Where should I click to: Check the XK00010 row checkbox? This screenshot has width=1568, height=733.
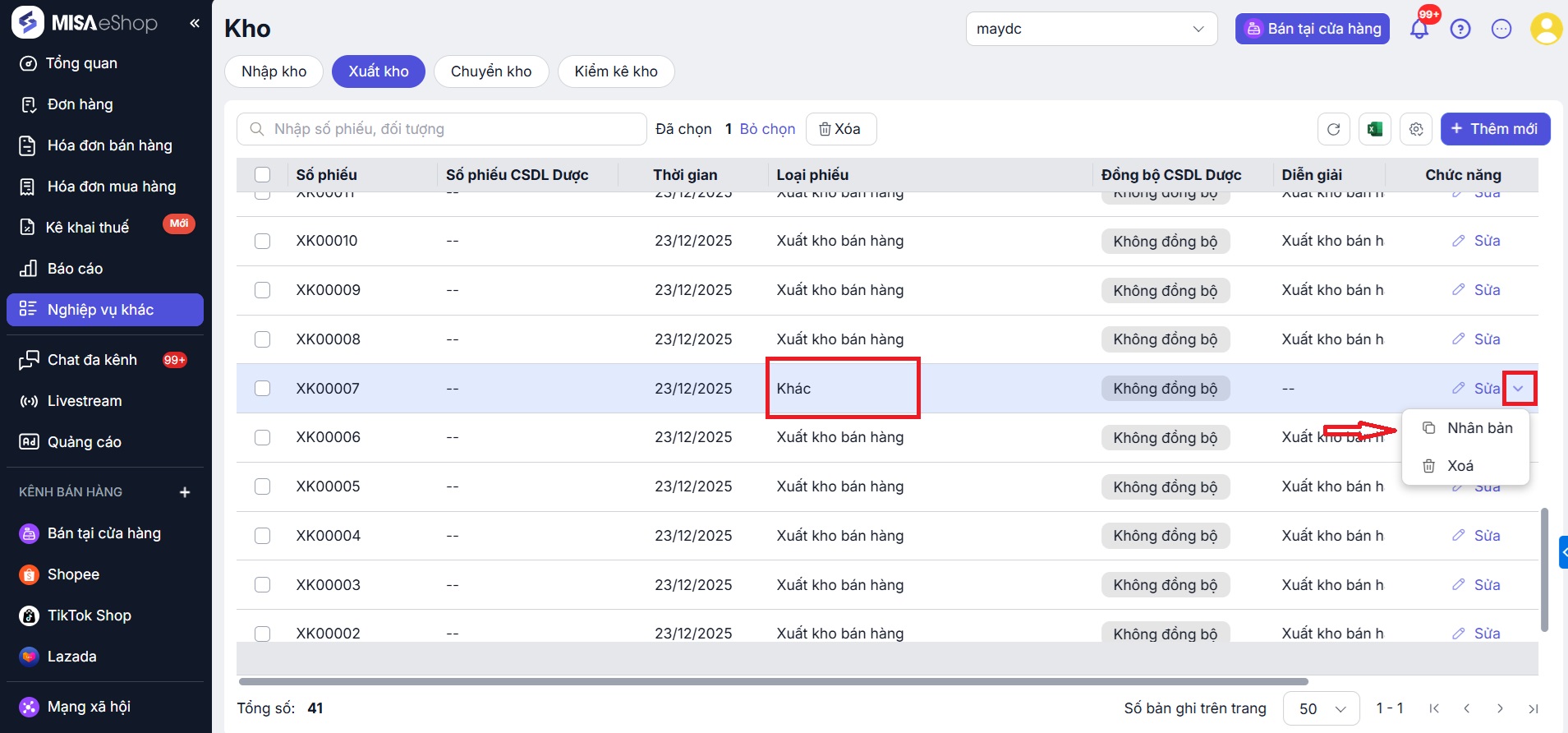coord(263,241)
